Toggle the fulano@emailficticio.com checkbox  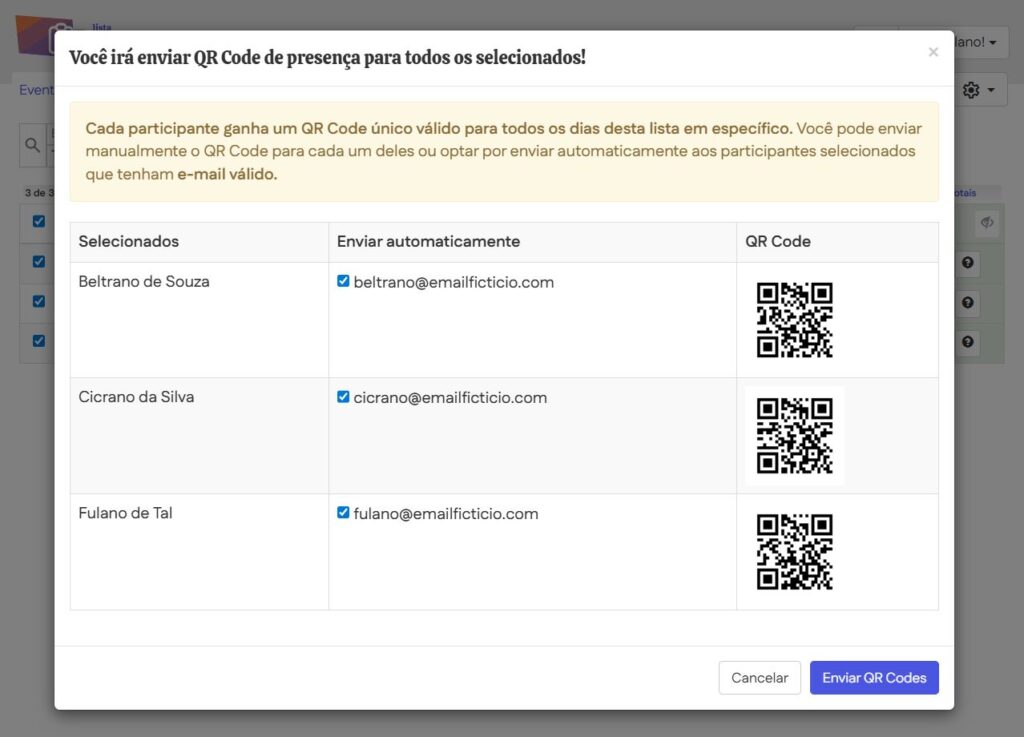pos(343,513)
